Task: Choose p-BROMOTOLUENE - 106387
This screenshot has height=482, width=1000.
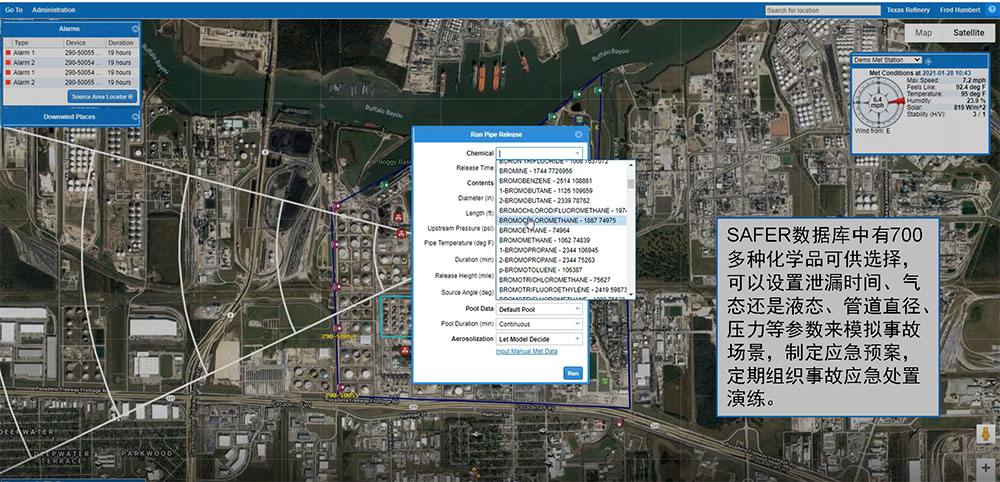Action: pyautogui.click(x=561, y=270)
